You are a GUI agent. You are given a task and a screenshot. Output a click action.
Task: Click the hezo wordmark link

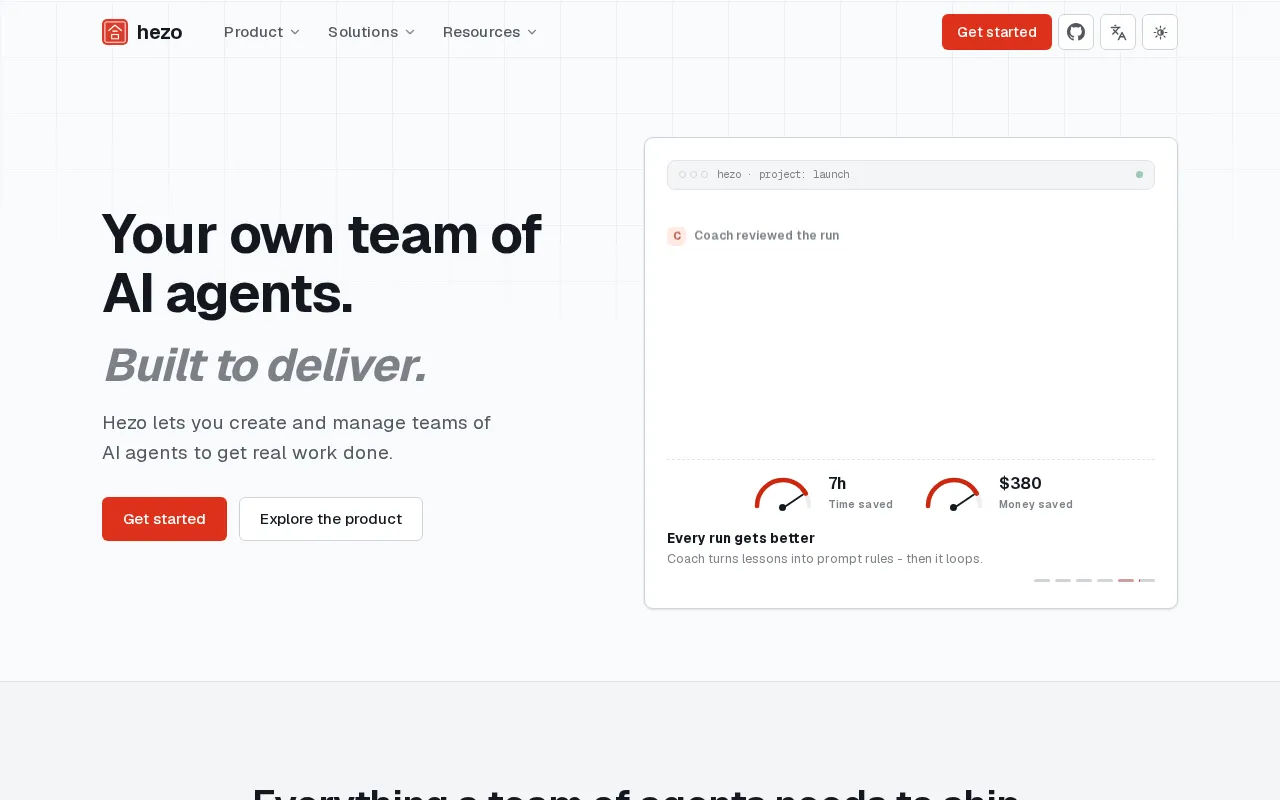pyautogui.click(x=159, y=32)
